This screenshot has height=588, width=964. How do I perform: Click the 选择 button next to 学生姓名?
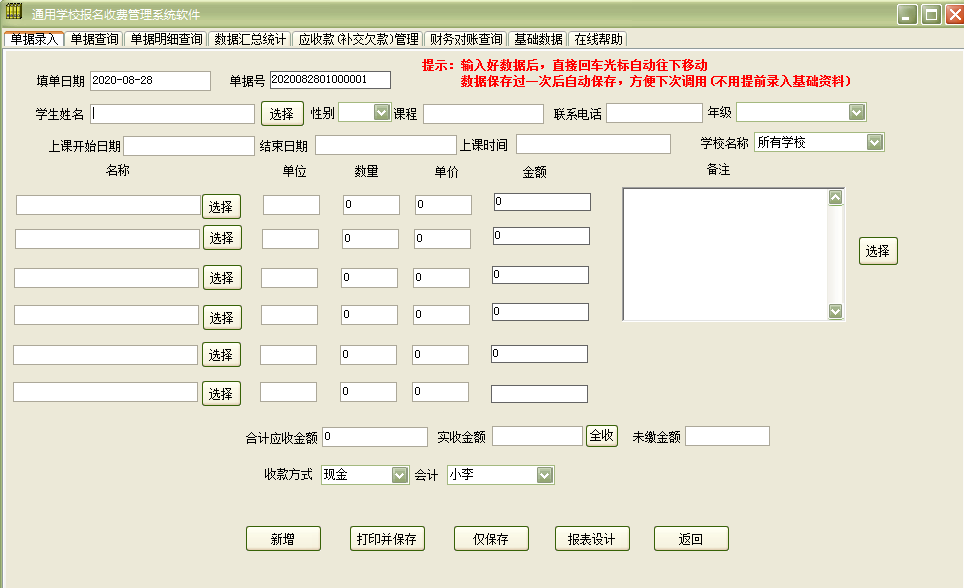point(284,113)
